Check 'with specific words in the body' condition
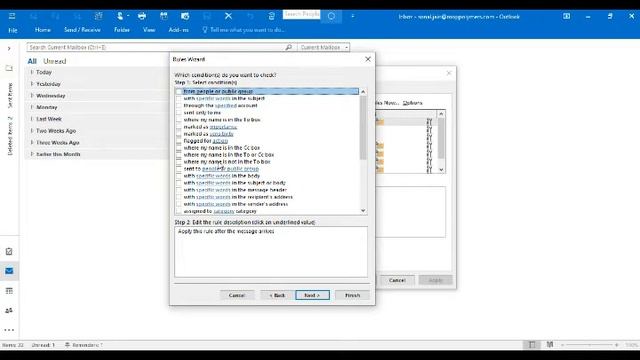Viewport: 640px width, 360px height. pyautogui.click(x=178, y=176)
